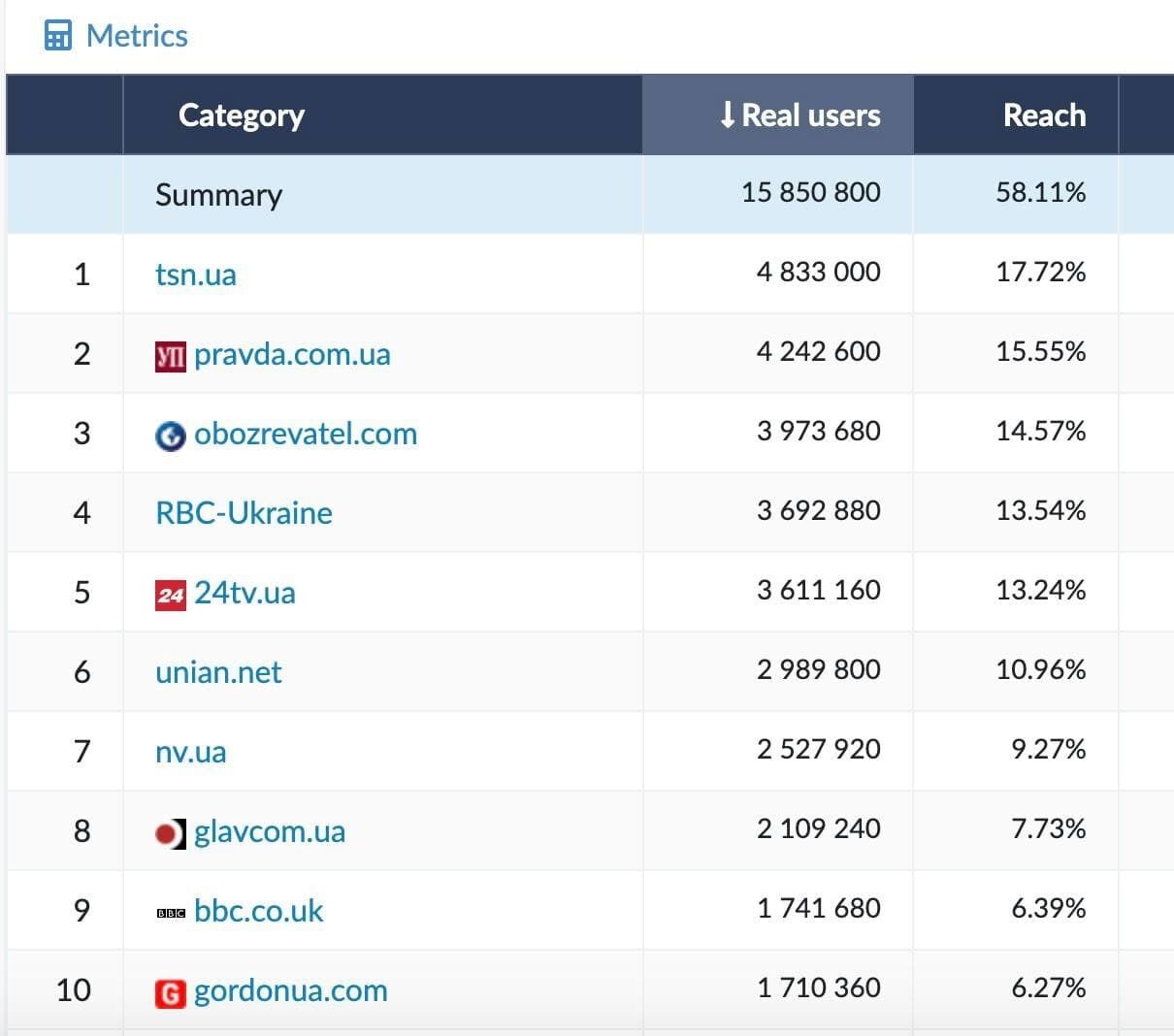
Task: Click the 4 833 000 real users cell
Action: [x=818, y=273]
